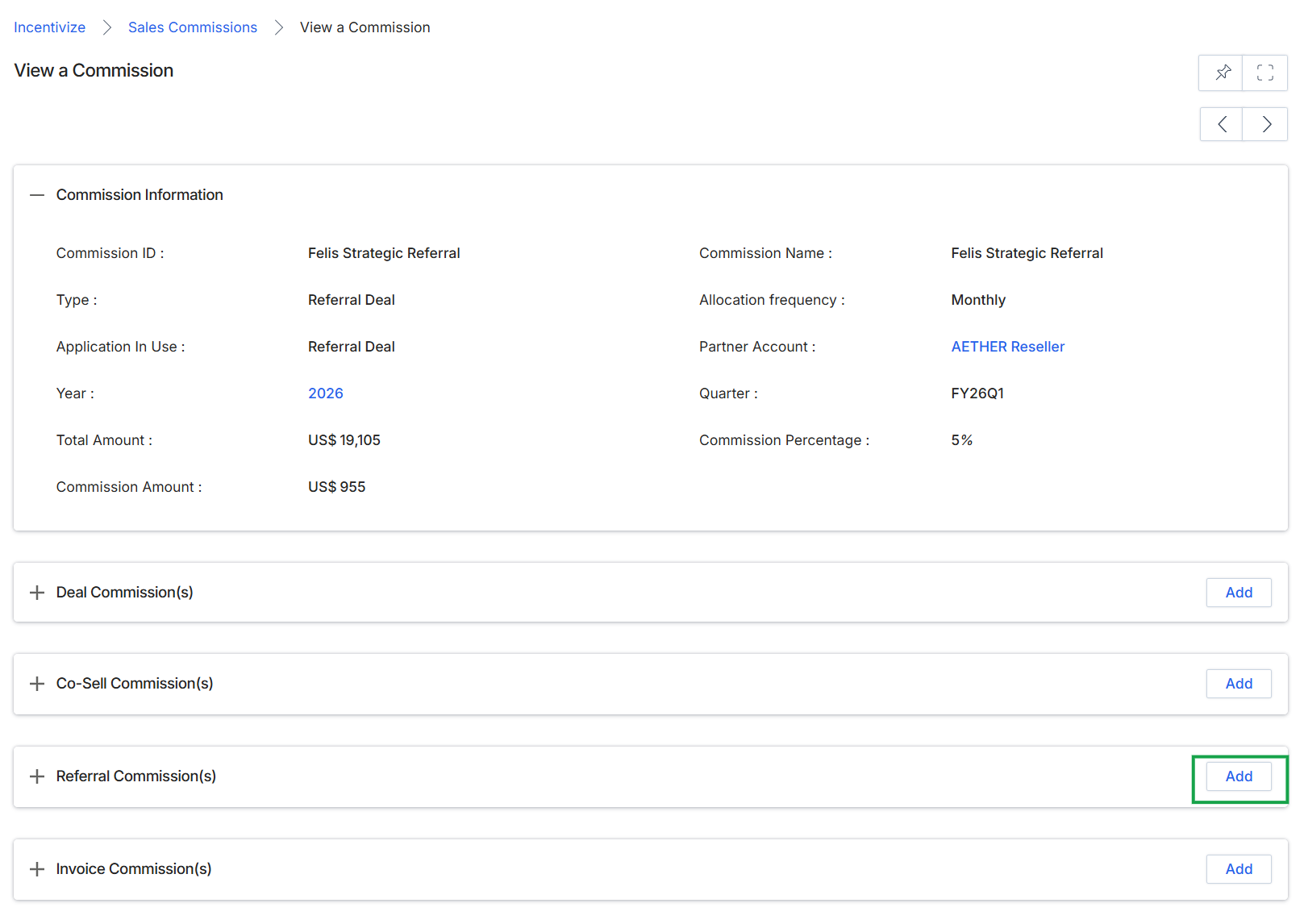
Task: Click the View a Commission breadcrumb text
Action: (x=365, y=27)
